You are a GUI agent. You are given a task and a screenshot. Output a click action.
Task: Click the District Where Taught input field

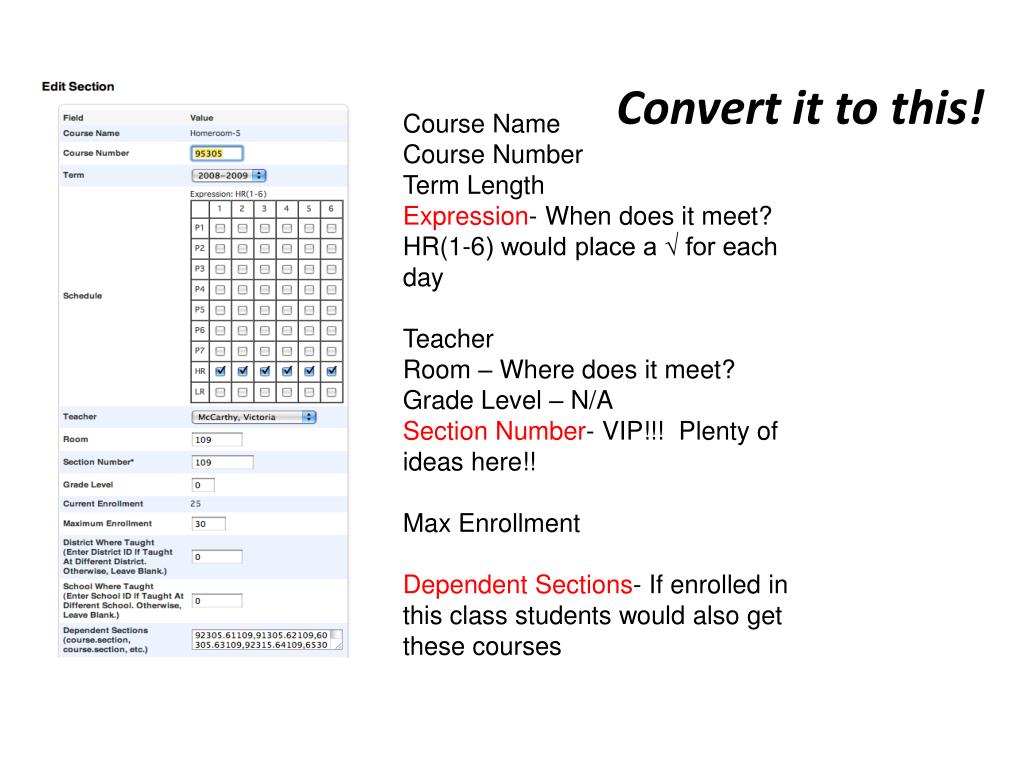pyautogui.click(x=217, y=556)
